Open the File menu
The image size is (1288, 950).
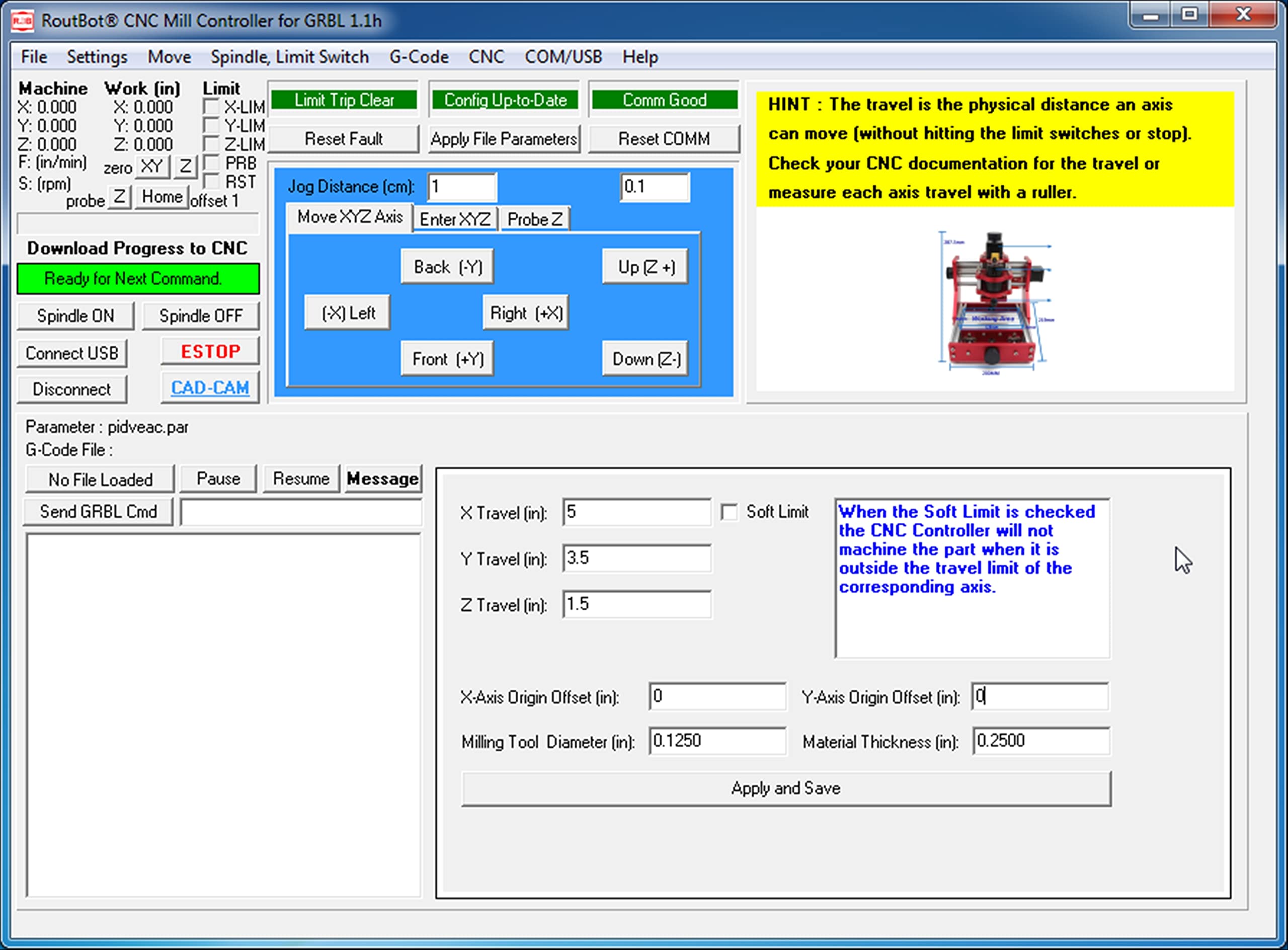[34, 57]
